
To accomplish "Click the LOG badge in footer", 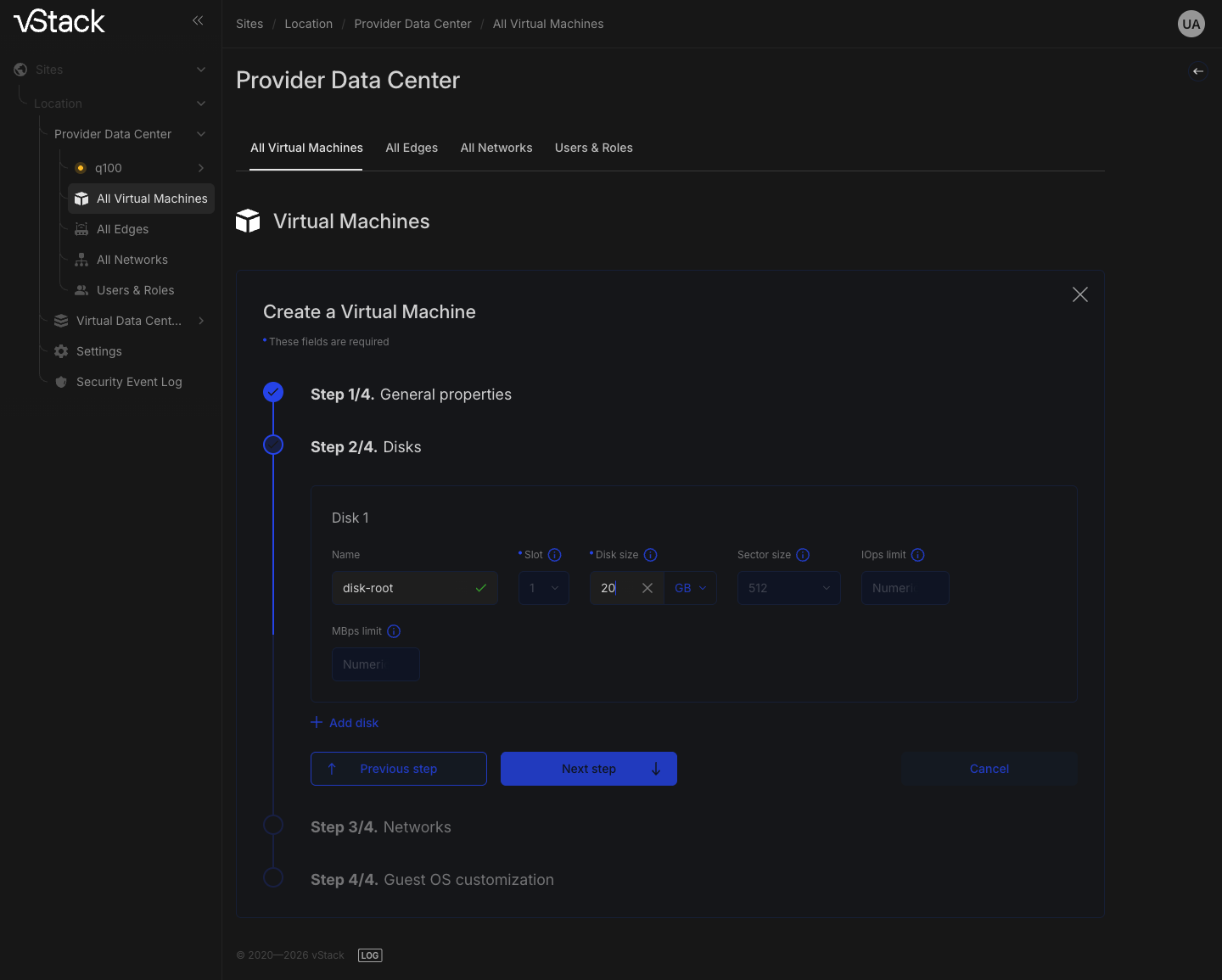I will [x=370, y=955].
